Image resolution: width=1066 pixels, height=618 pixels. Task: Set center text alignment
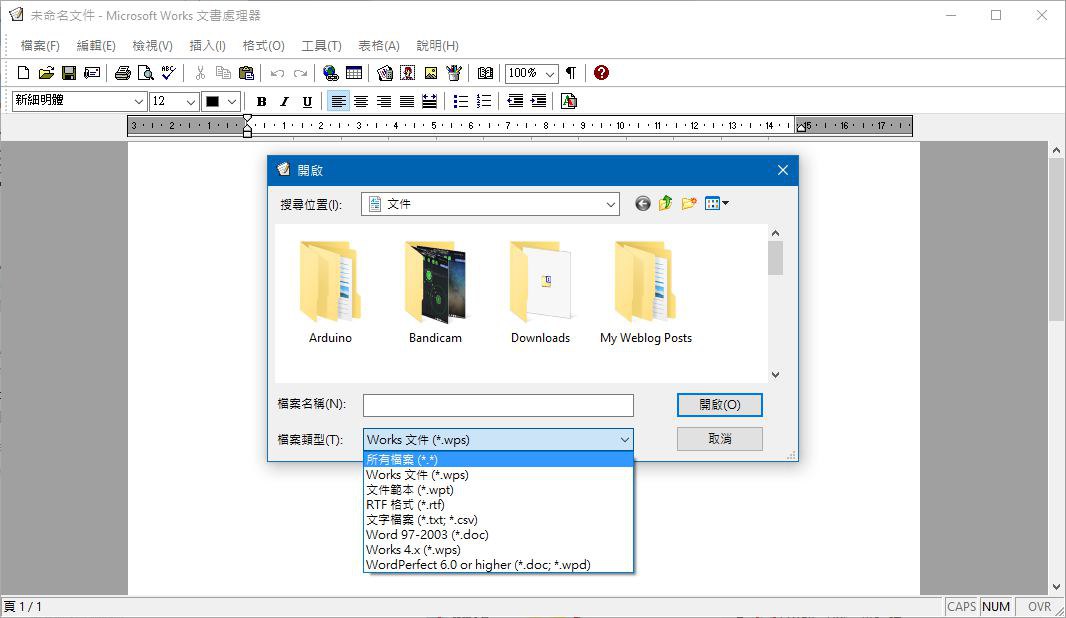tap(361, 101)
